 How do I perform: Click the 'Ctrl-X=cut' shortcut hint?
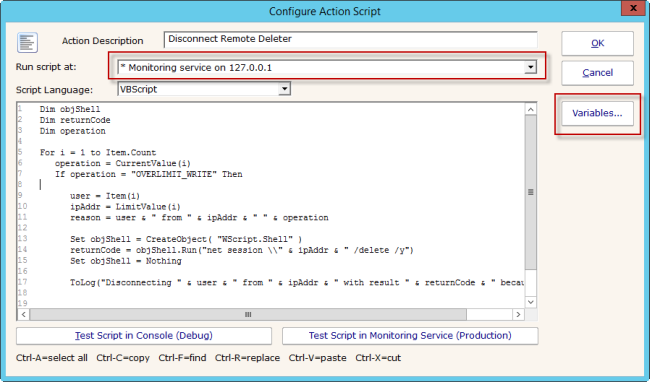click(378, 358)
